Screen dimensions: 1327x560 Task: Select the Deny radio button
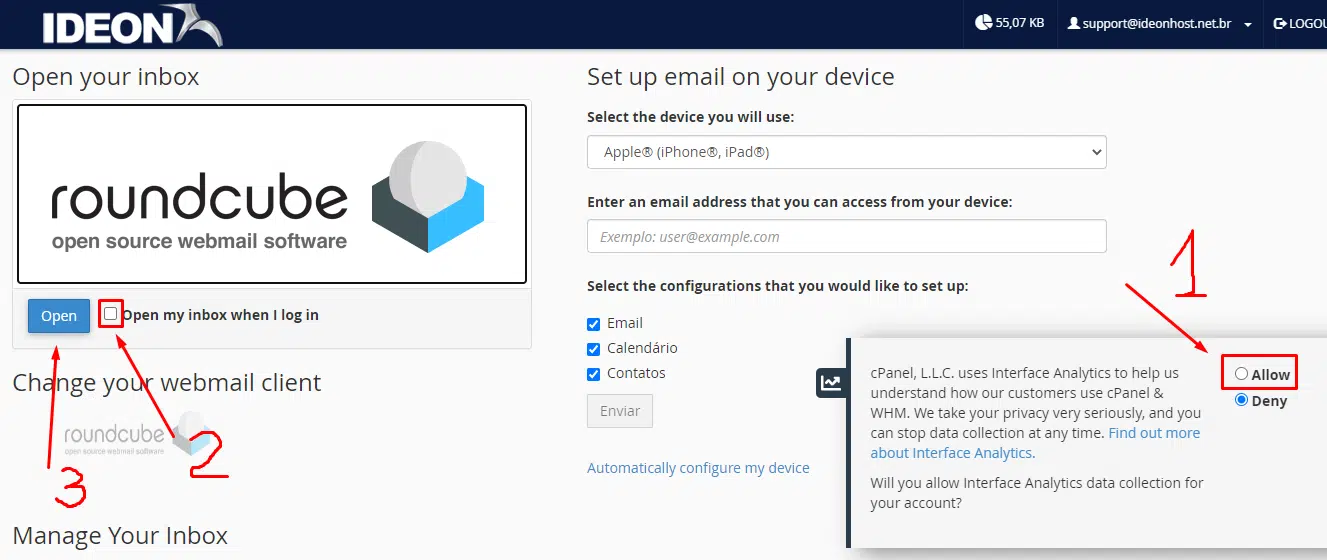click(1241, 400)
